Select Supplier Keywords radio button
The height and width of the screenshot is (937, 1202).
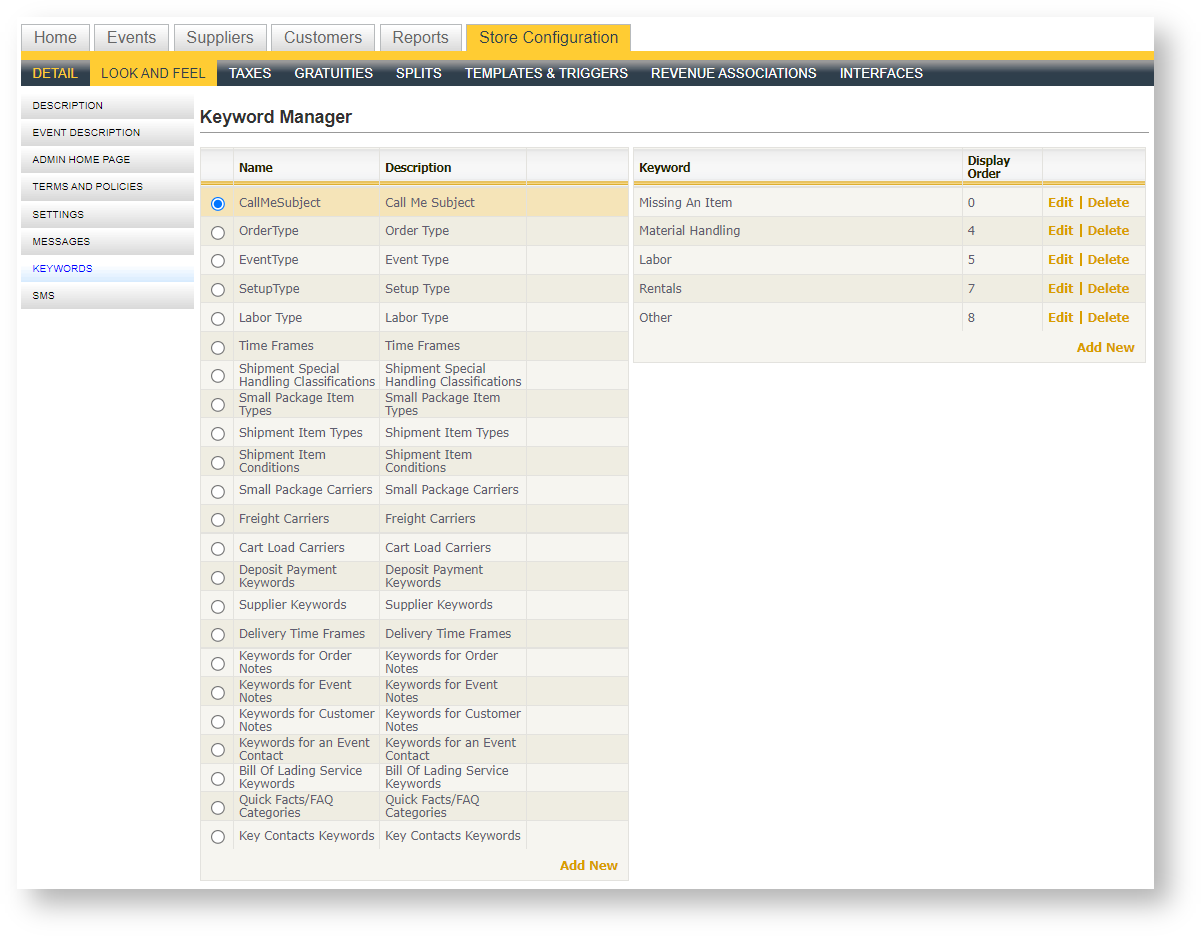coord(218,606)
